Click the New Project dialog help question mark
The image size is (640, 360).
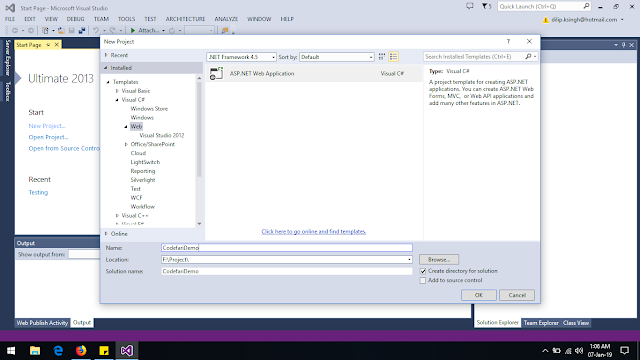[x=508, y=42]
